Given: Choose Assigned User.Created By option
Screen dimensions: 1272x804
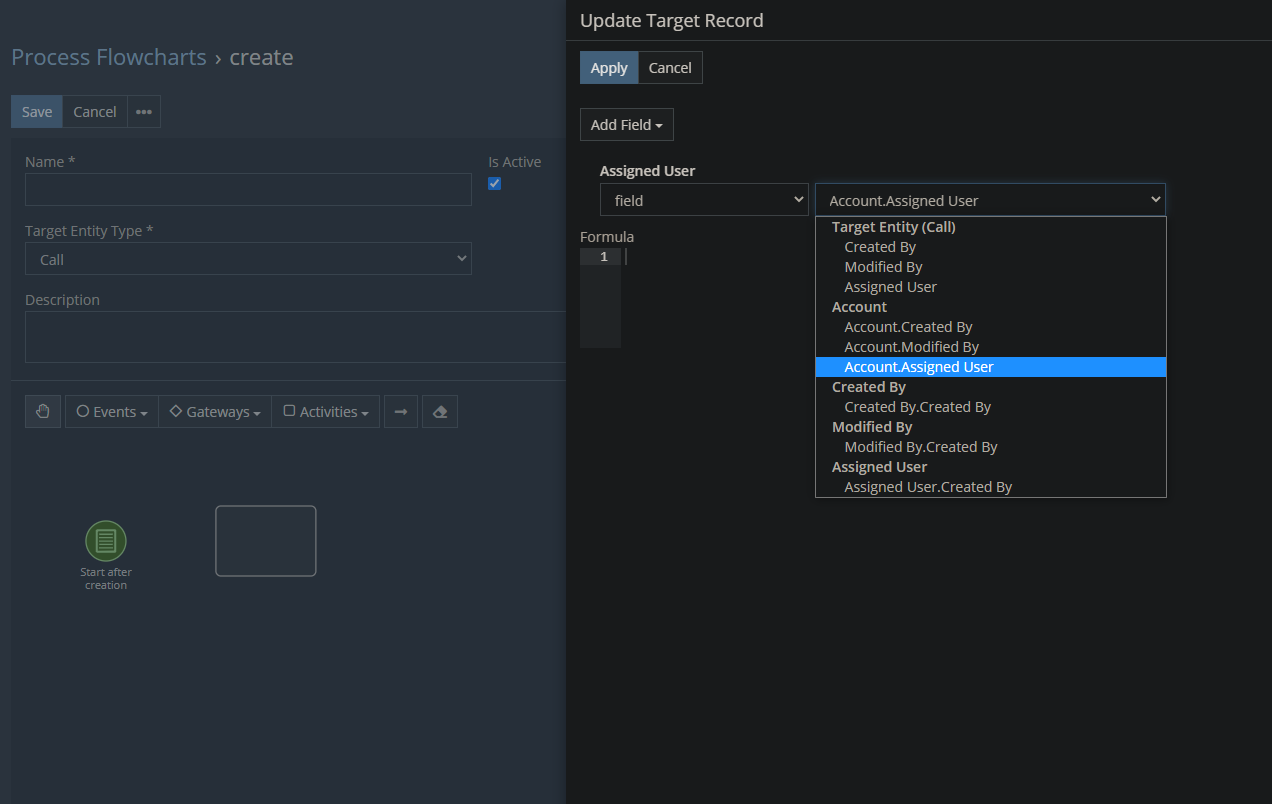Looking at the screenshot, I should coord(928,487).
